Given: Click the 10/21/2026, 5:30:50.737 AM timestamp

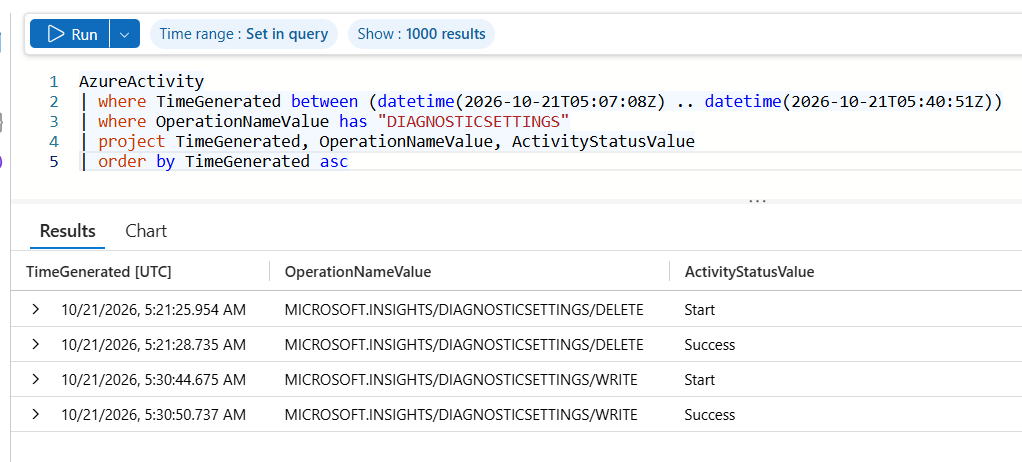Looking at the screenshot, I should pyautogui.click(x=153, y=415).
